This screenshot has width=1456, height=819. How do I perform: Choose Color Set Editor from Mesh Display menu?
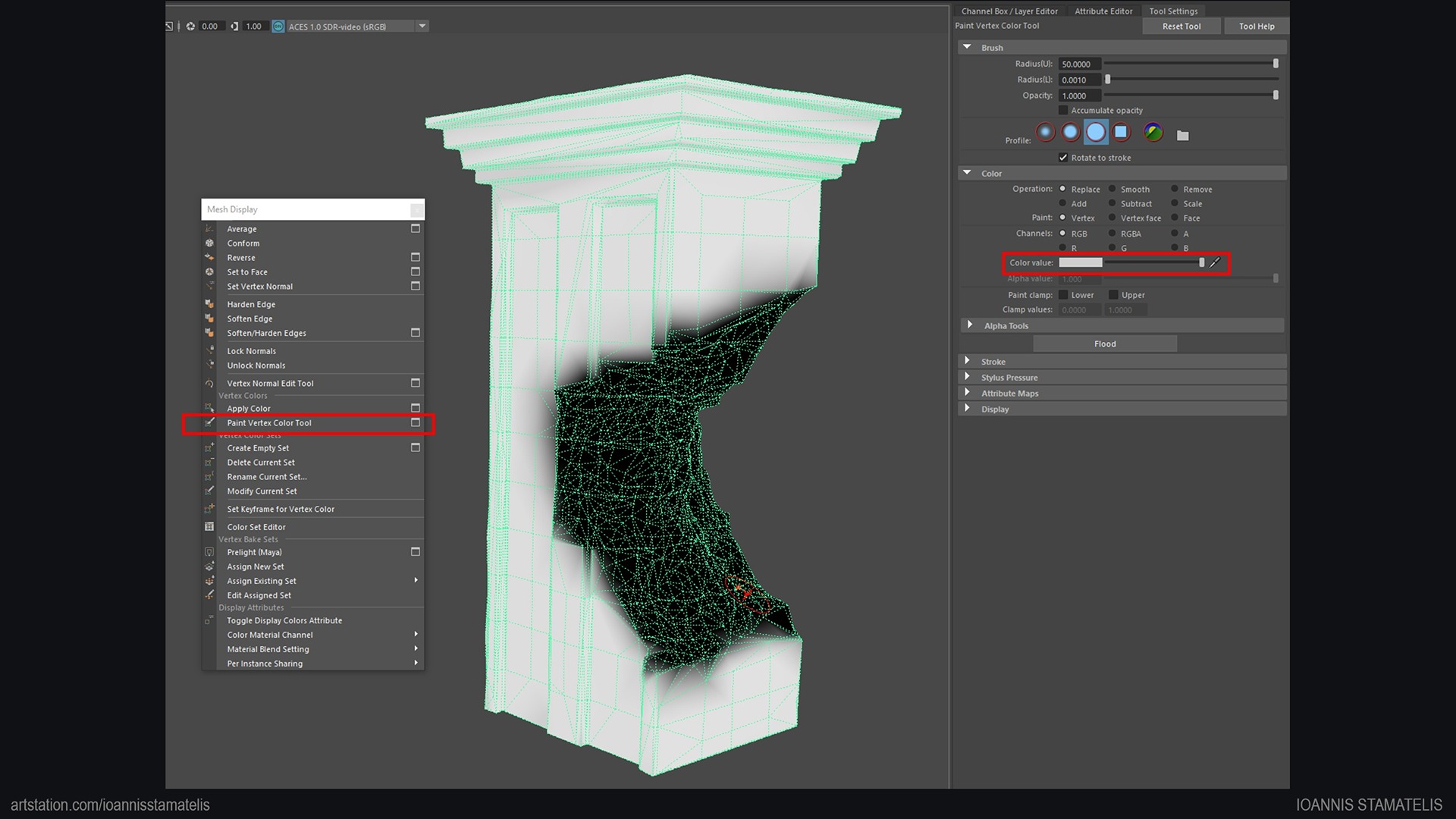click(x=256, y=526)
